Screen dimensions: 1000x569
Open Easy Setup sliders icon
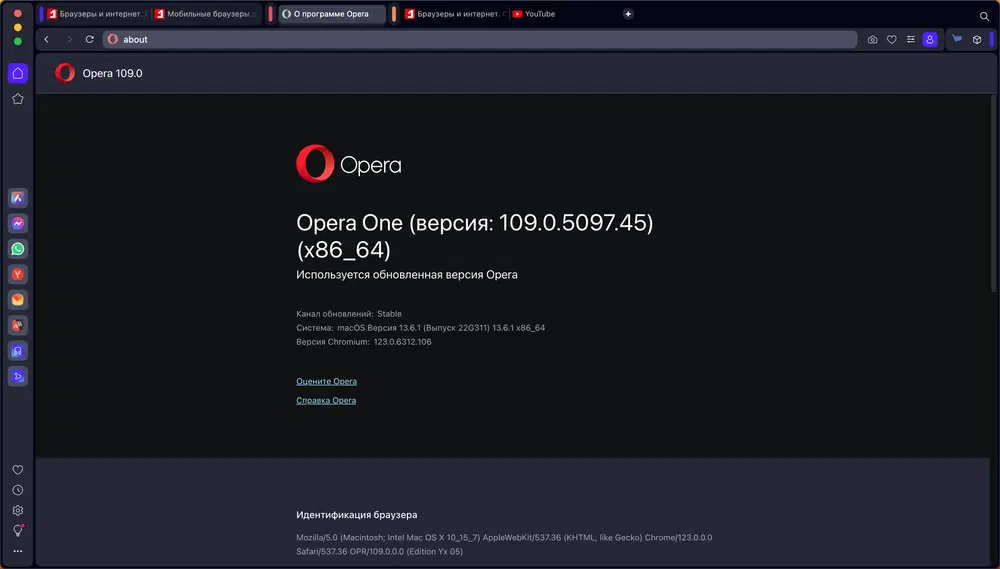(x=911, y=40)
